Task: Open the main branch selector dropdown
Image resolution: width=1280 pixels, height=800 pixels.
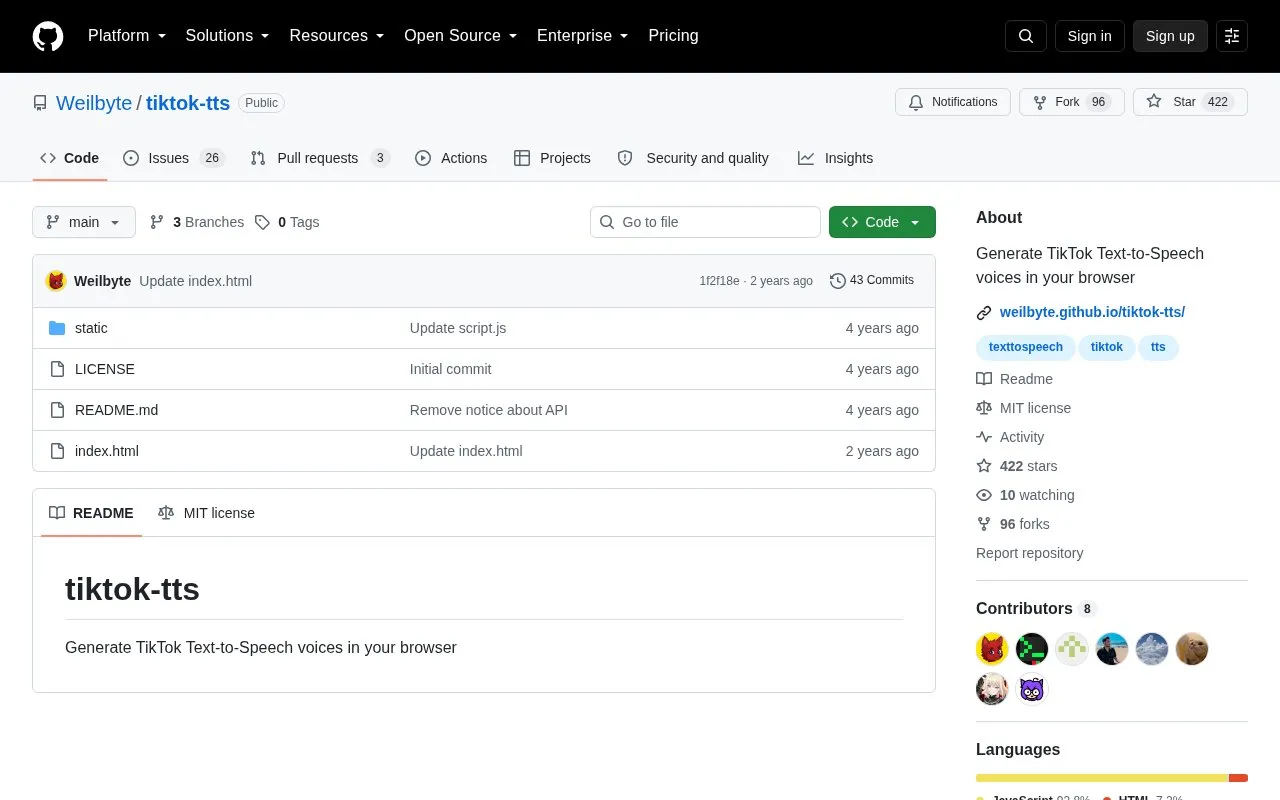Action: 84,222
